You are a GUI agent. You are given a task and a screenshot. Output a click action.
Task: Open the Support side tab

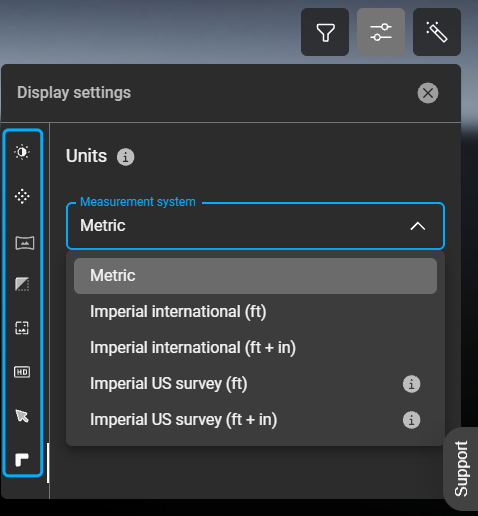pos(461,469)
